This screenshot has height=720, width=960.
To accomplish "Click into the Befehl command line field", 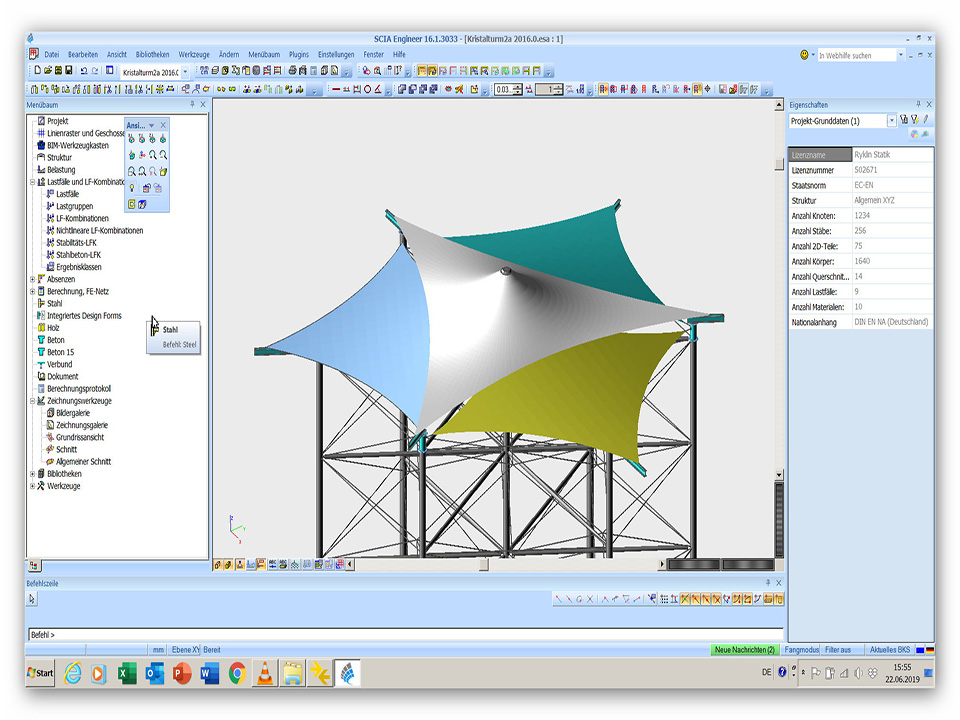I will tap(400, 635).
